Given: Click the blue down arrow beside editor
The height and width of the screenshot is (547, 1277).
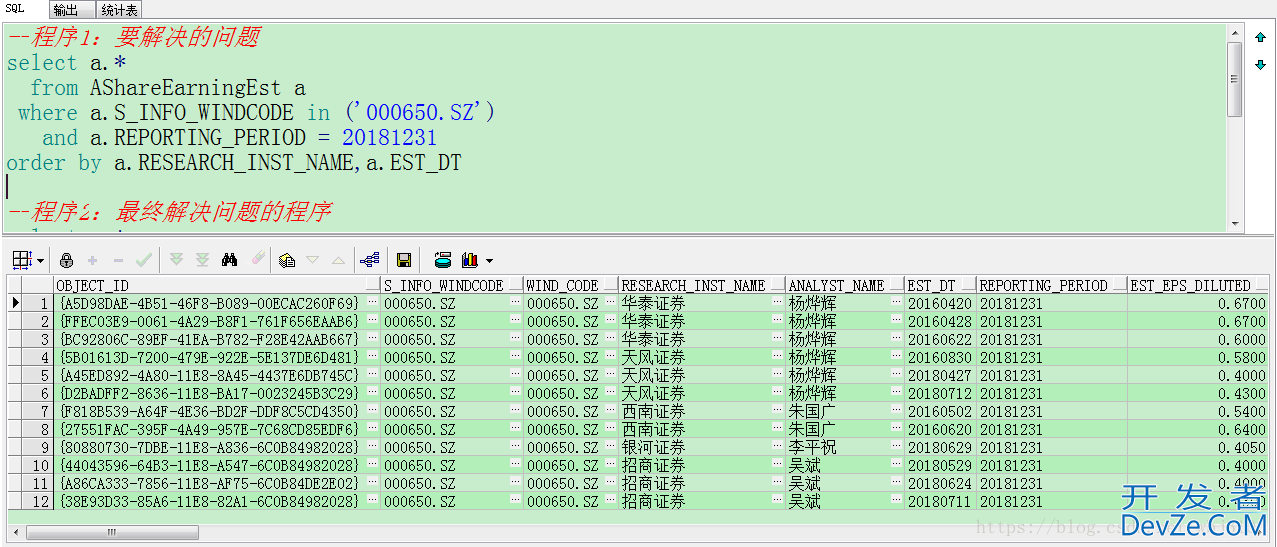Looking at the screenshot, I should (1260, 65).
